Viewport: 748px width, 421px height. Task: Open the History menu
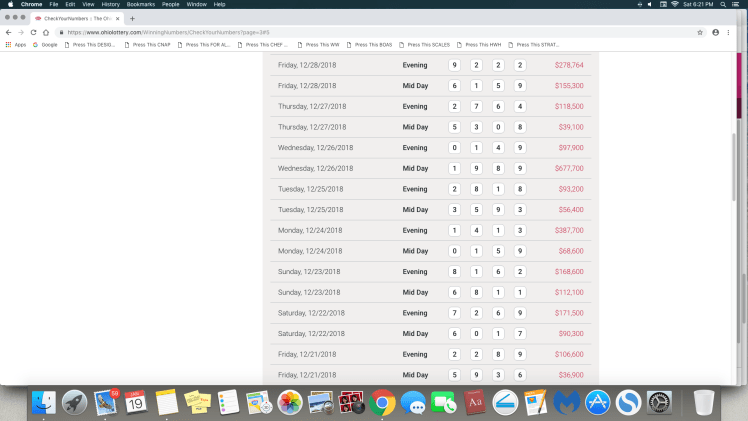click(110, 4)
